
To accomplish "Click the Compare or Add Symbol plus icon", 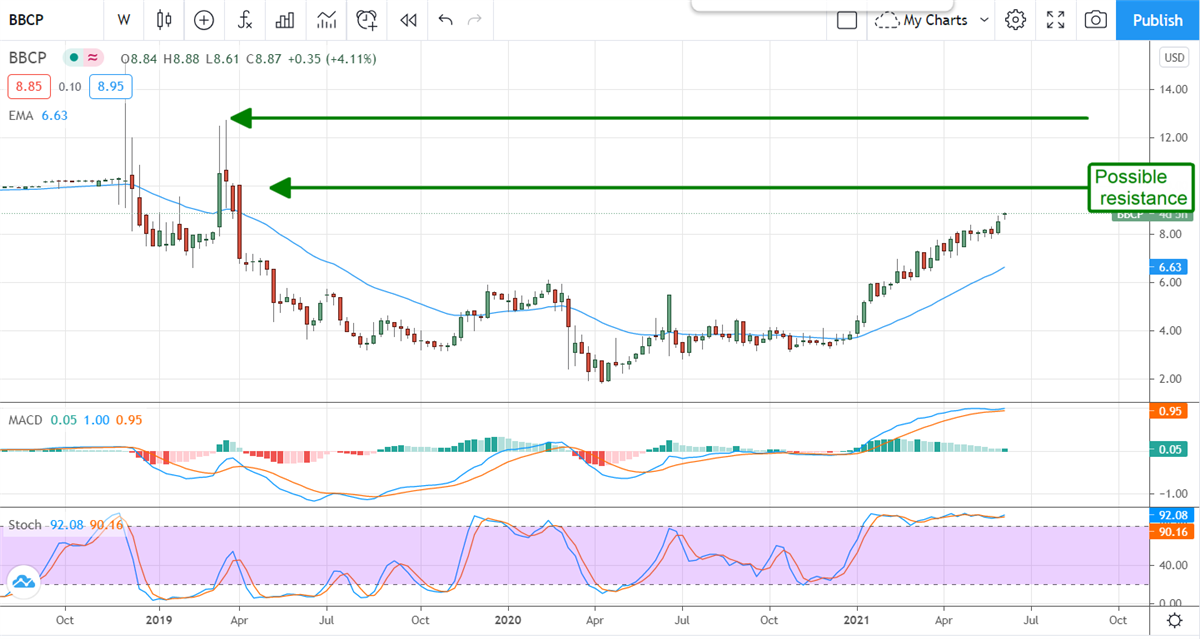I will coord(204,19).
